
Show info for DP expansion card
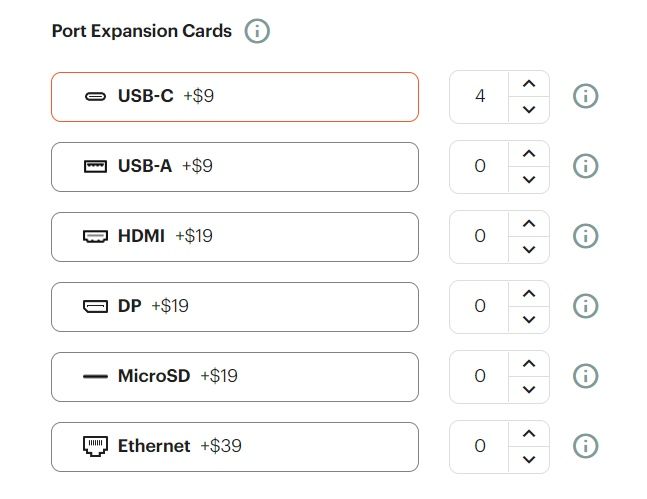tap(586, 306)
